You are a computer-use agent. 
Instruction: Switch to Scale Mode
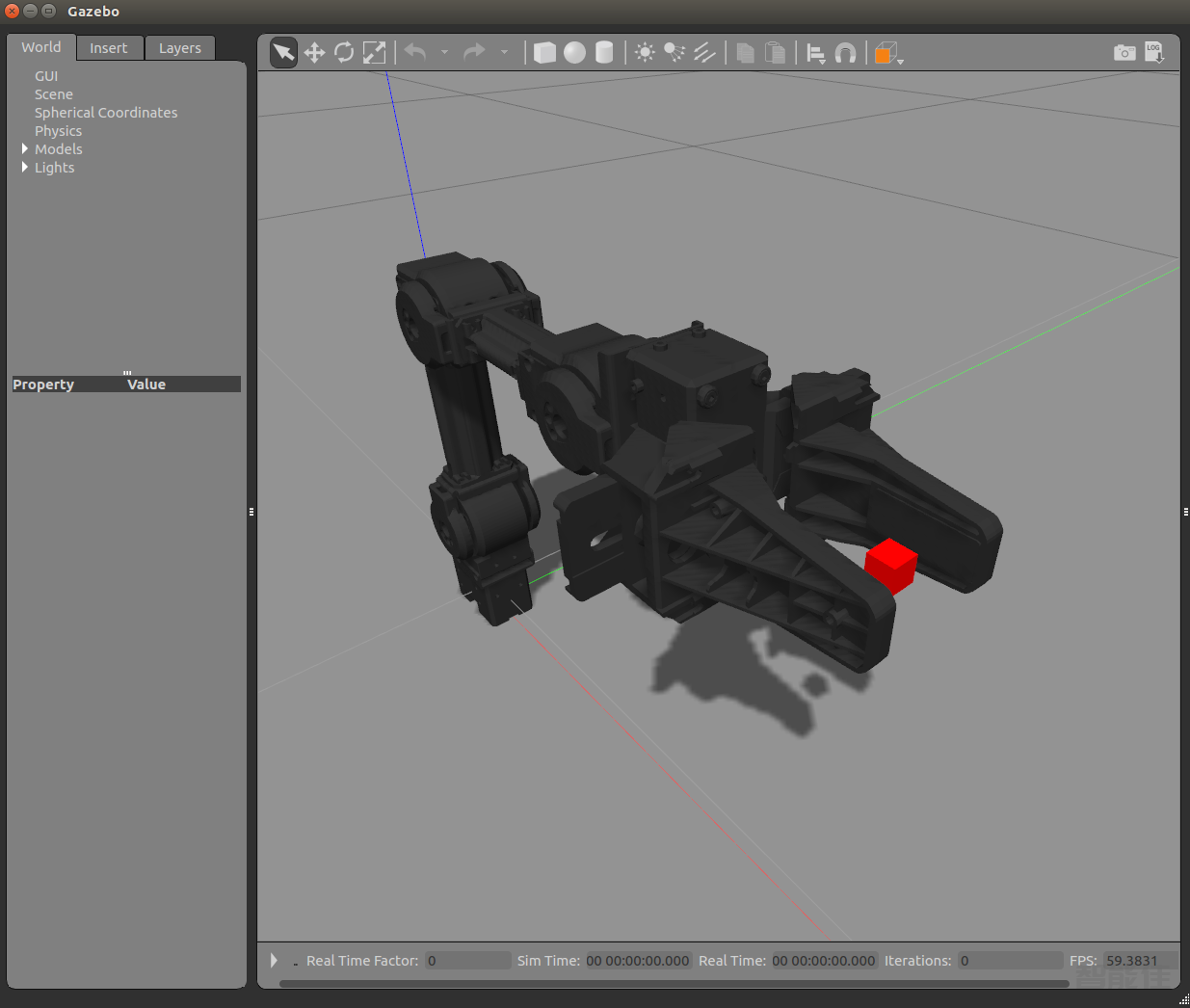pos(374,52)
